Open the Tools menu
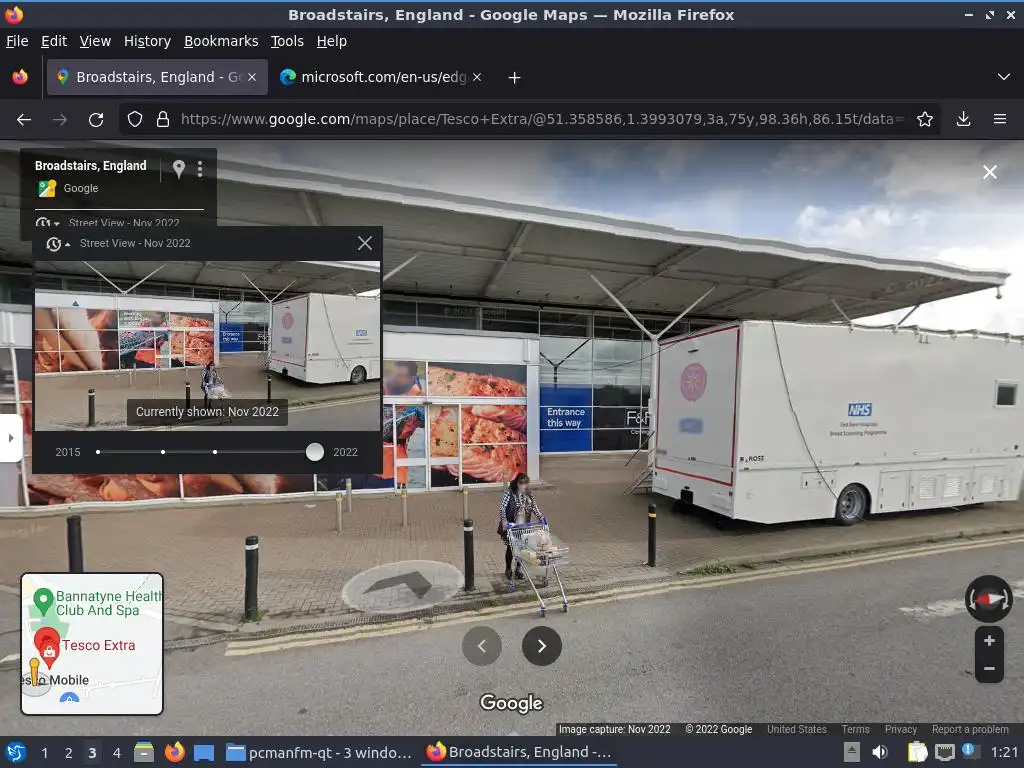Screen dimensions: 1024x768 click(x=287, y=41)
